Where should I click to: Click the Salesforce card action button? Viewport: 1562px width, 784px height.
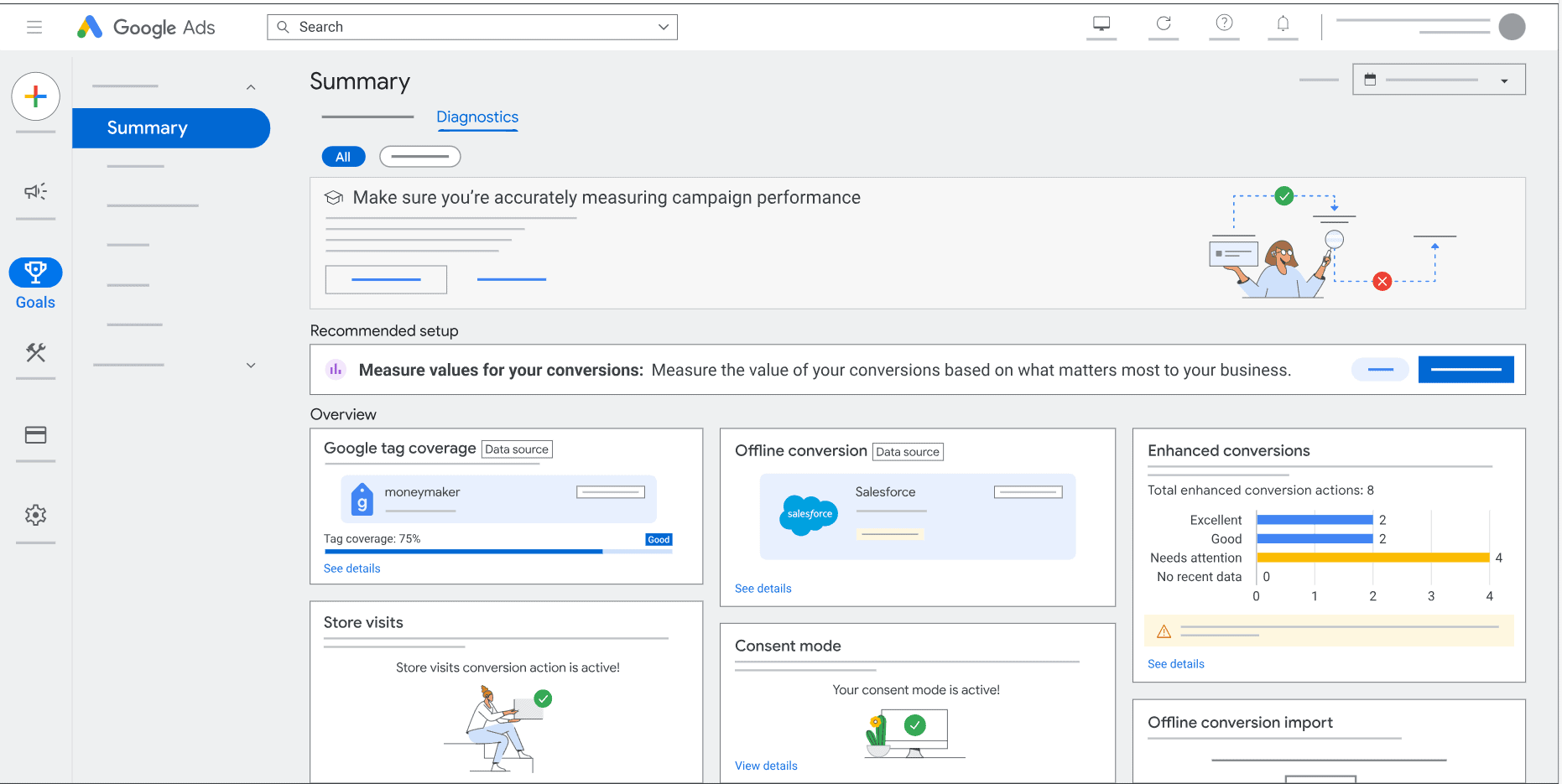coord(1028,492)
